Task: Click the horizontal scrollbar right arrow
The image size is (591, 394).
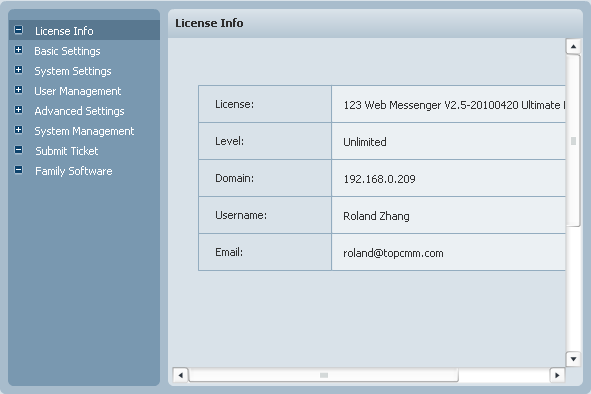Action: click(x=557, y=375)
